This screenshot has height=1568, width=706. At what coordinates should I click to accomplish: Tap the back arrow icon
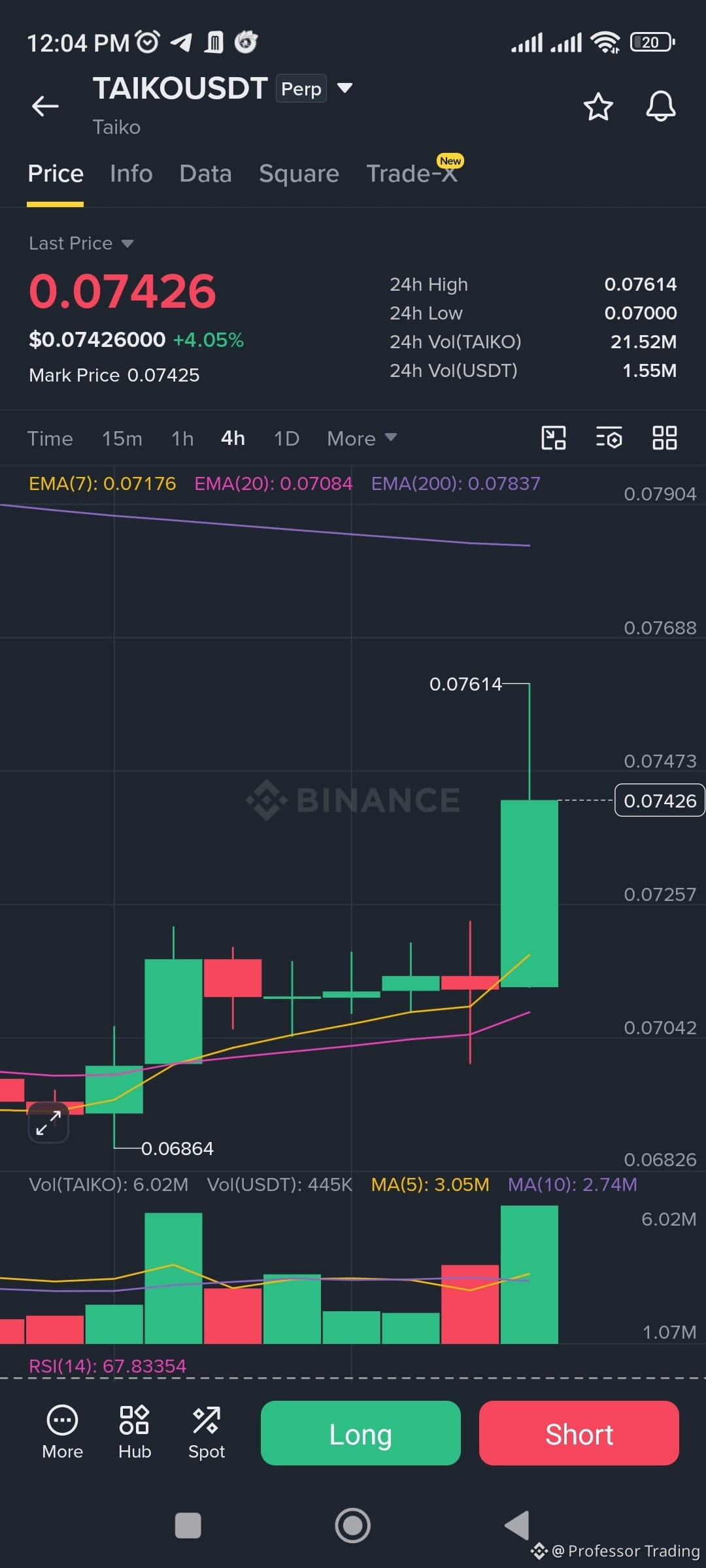45,106
